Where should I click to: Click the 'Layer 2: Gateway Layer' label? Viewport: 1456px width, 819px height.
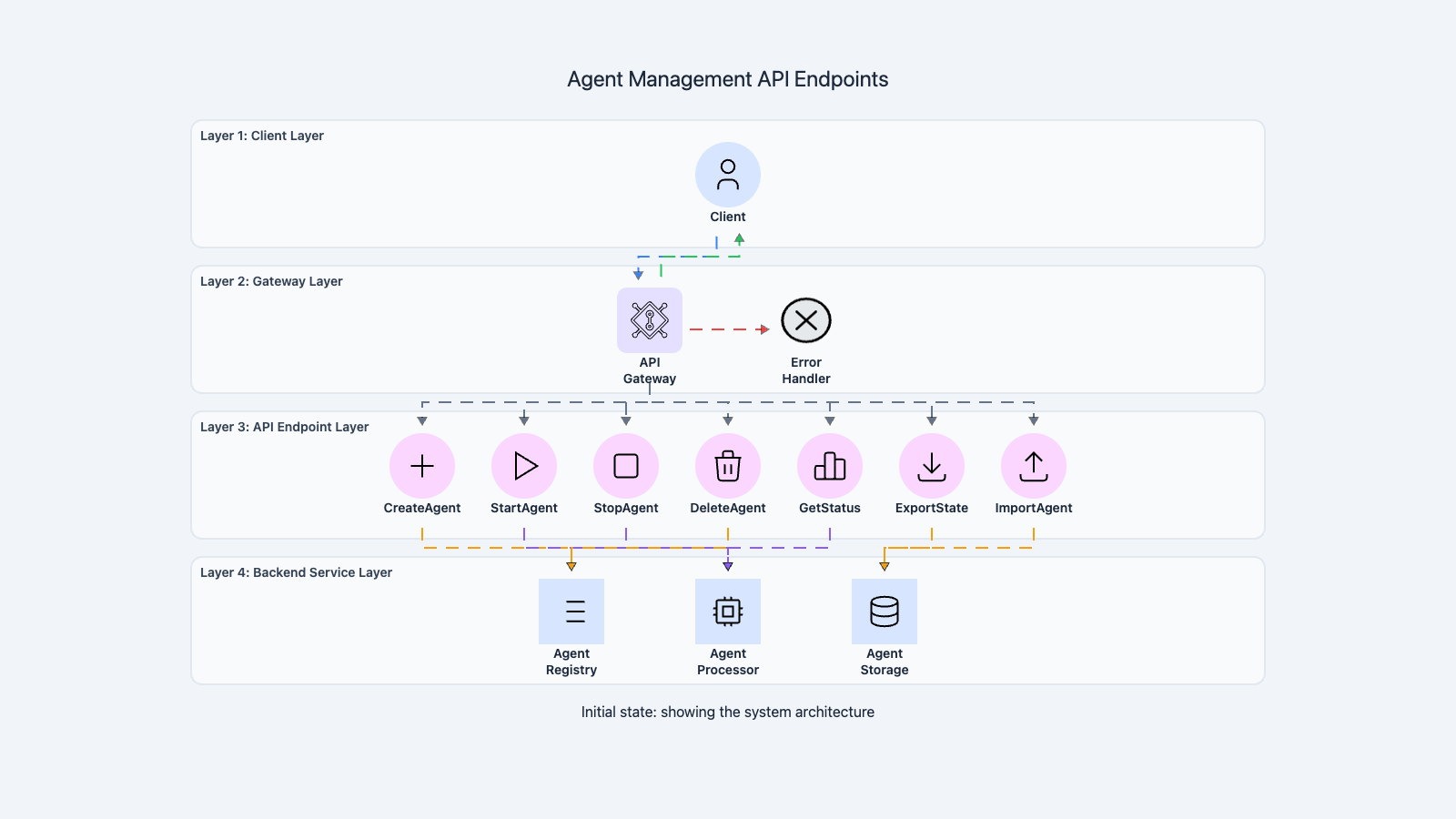(x=271, y=281)
